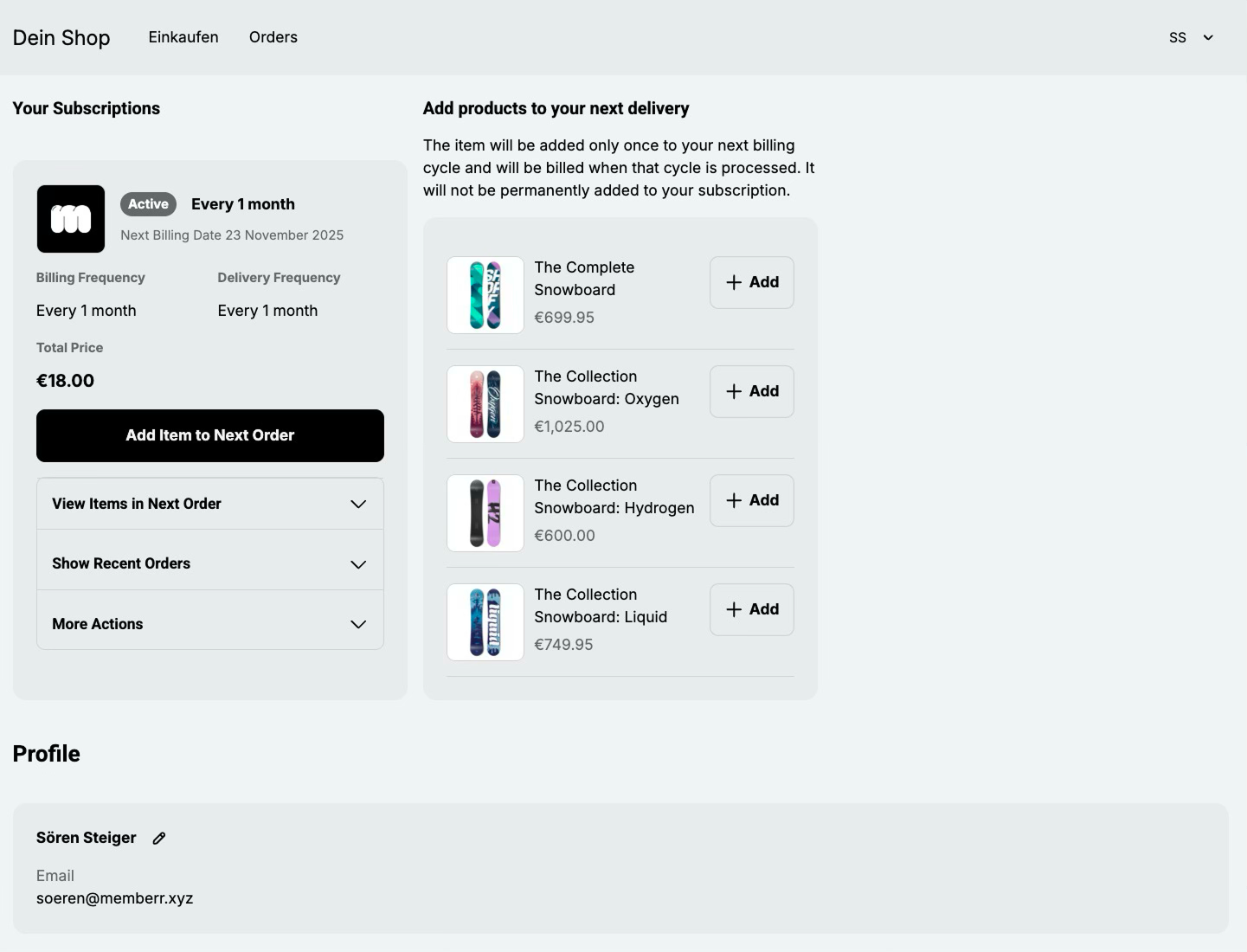This screenshot has width=1247, height=952.
Task: Open the Oxygen snowboard product image
Action: pos(485,404)
